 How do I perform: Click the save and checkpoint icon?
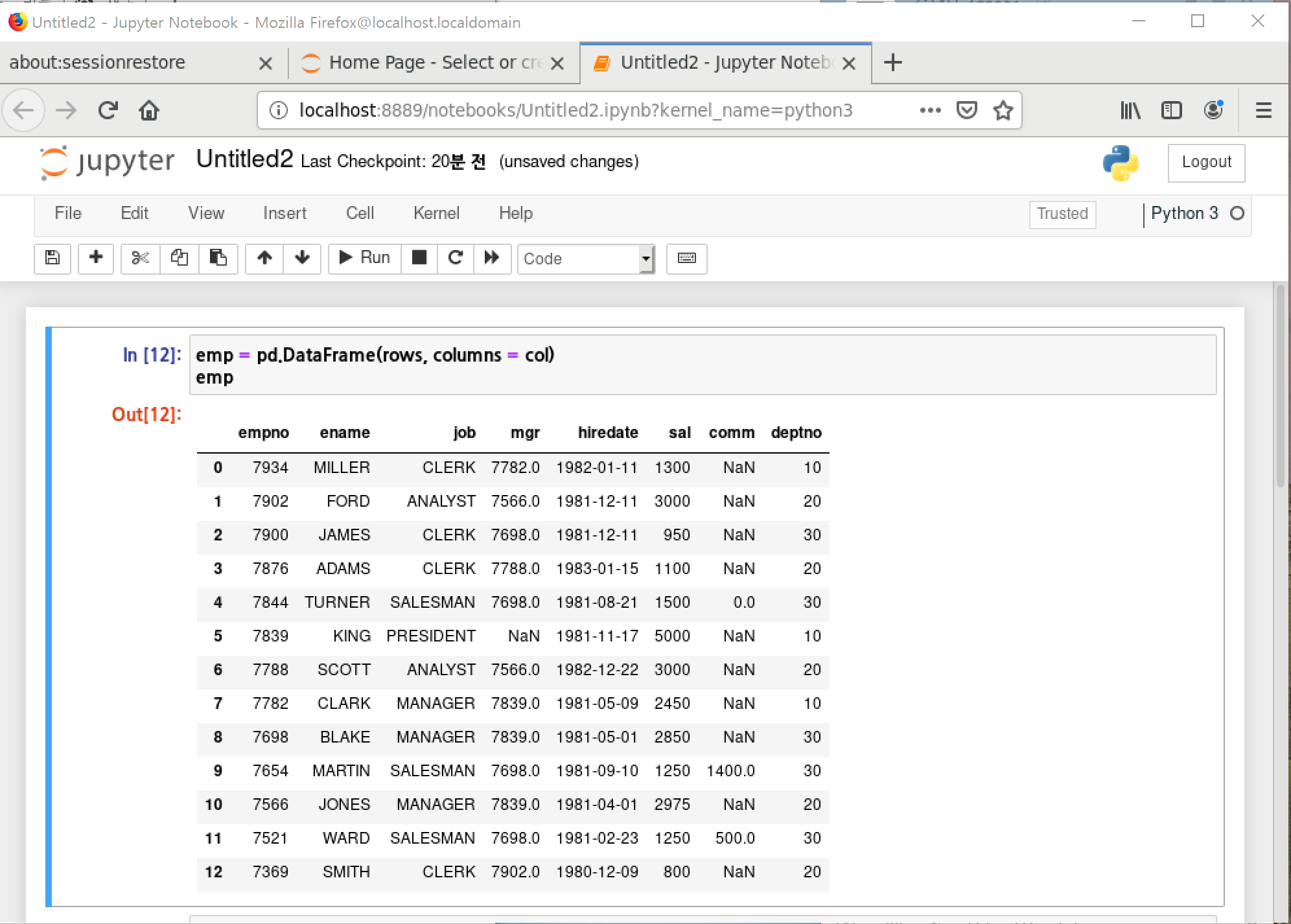pos(52,258)
